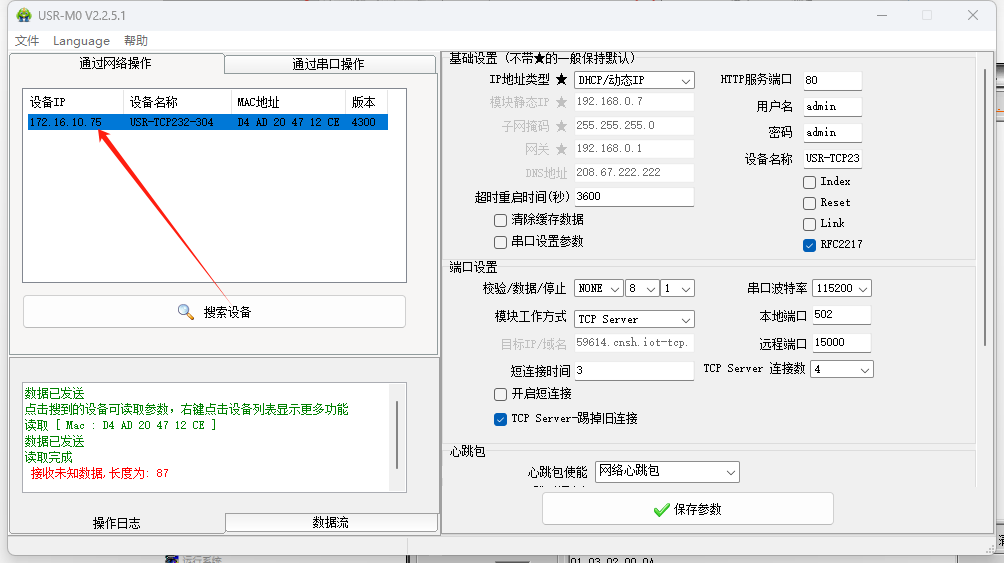Viewport: 1004px width, 563px height.
Task: Click the 搜索设备 button
Action: 215,312
